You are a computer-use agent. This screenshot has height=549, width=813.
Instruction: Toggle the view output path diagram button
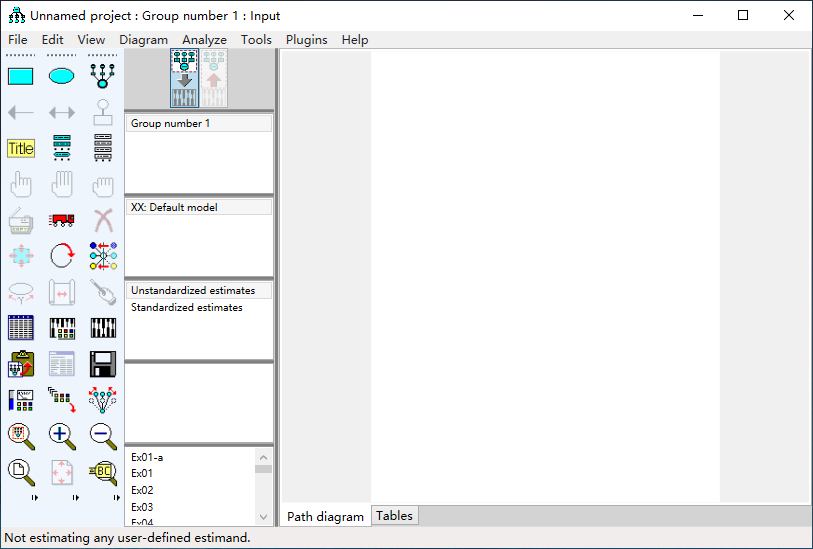214,78
